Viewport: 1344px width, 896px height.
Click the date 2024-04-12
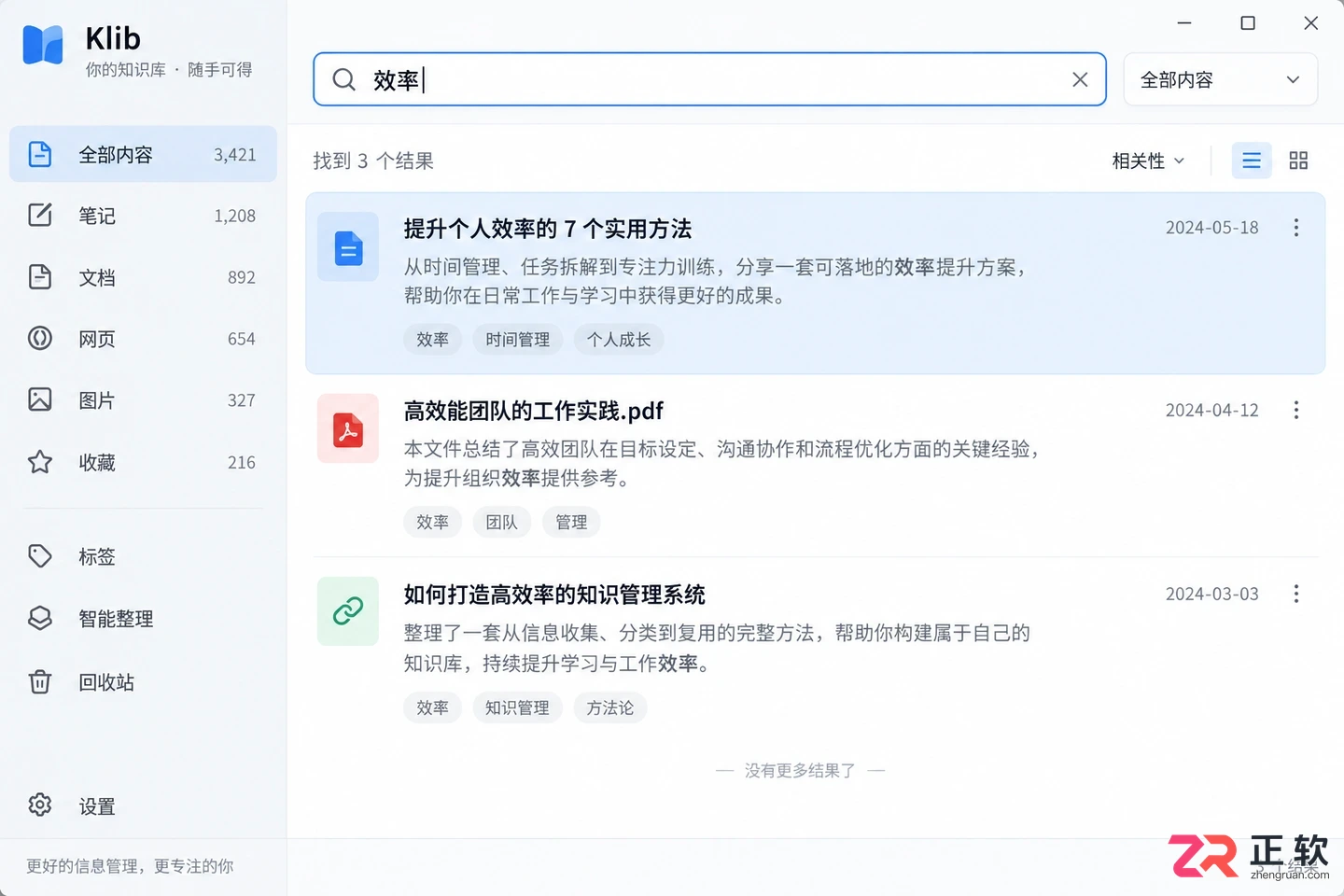point(1211,410)
